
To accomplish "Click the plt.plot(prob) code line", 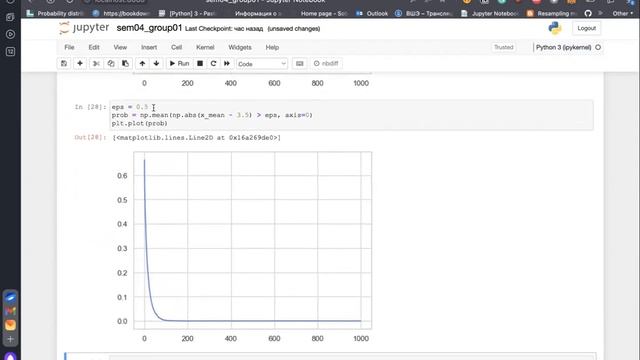I will pos(140,123).
